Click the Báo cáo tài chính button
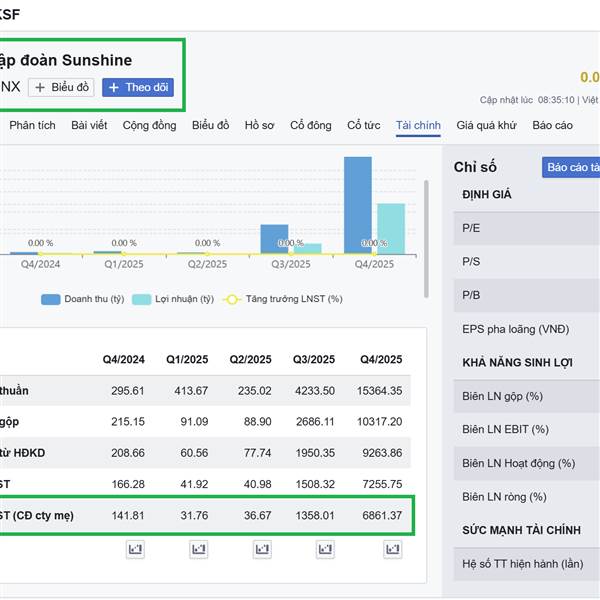Viewport: 600px width, 600px height. (x=571, y=168)
